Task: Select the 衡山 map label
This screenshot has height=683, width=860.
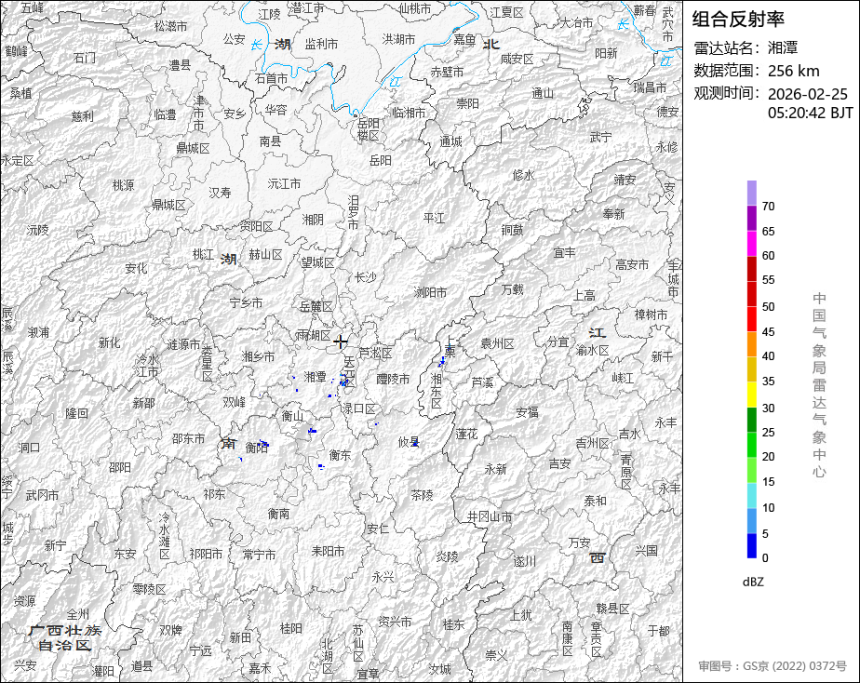Action: pos(292,416)
